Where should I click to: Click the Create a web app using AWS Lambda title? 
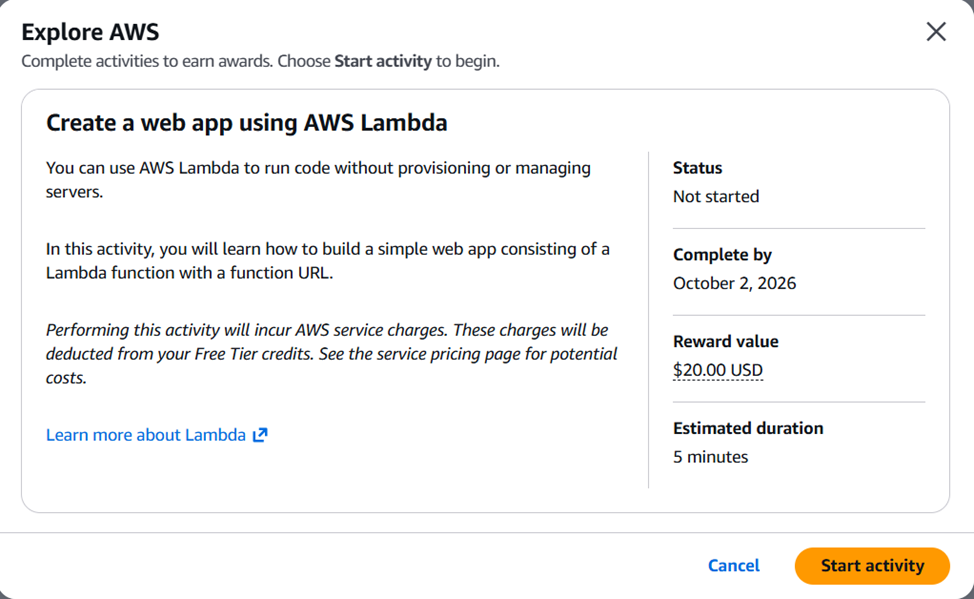[x=247, y=123]
